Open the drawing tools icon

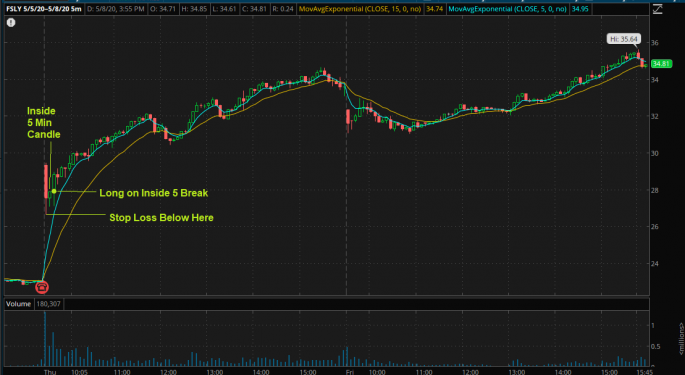point(657,9)
